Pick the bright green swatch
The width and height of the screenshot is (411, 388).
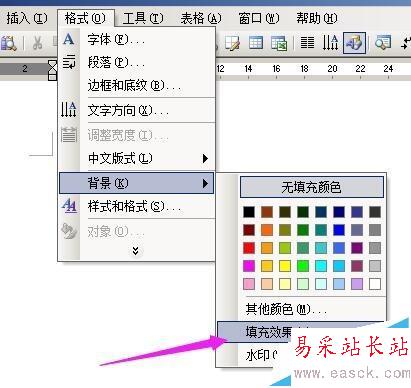click(303, 266)
